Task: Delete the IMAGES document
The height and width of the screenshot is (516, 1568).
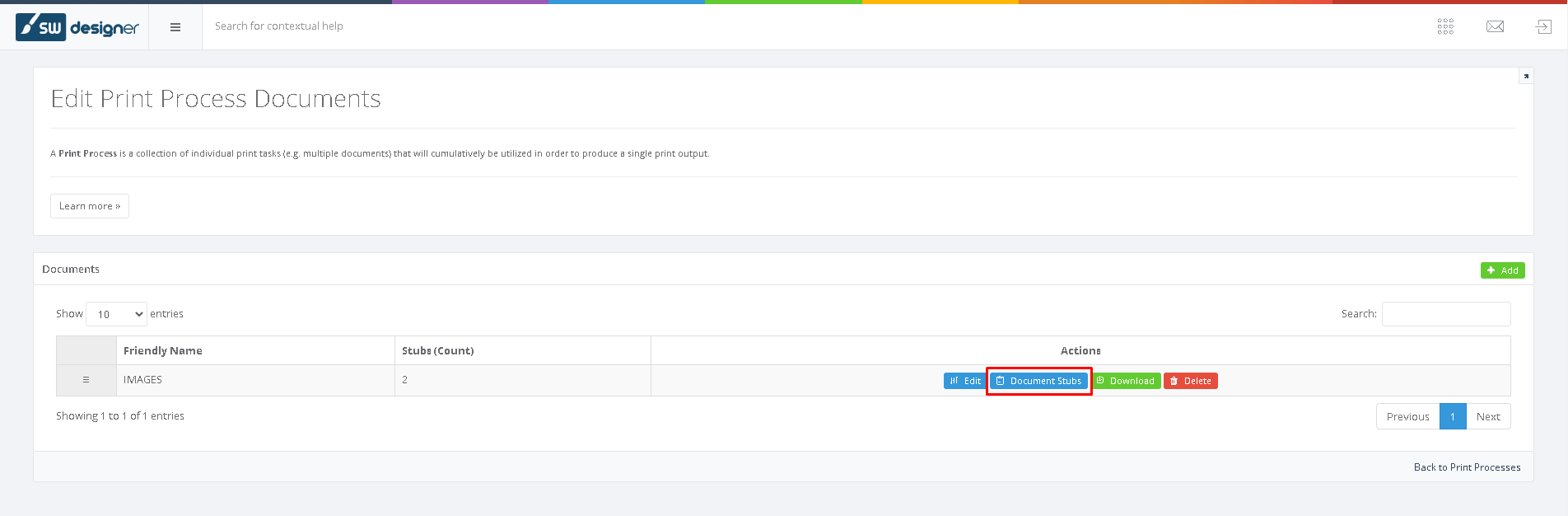Action: click(x=1190, y=381)
